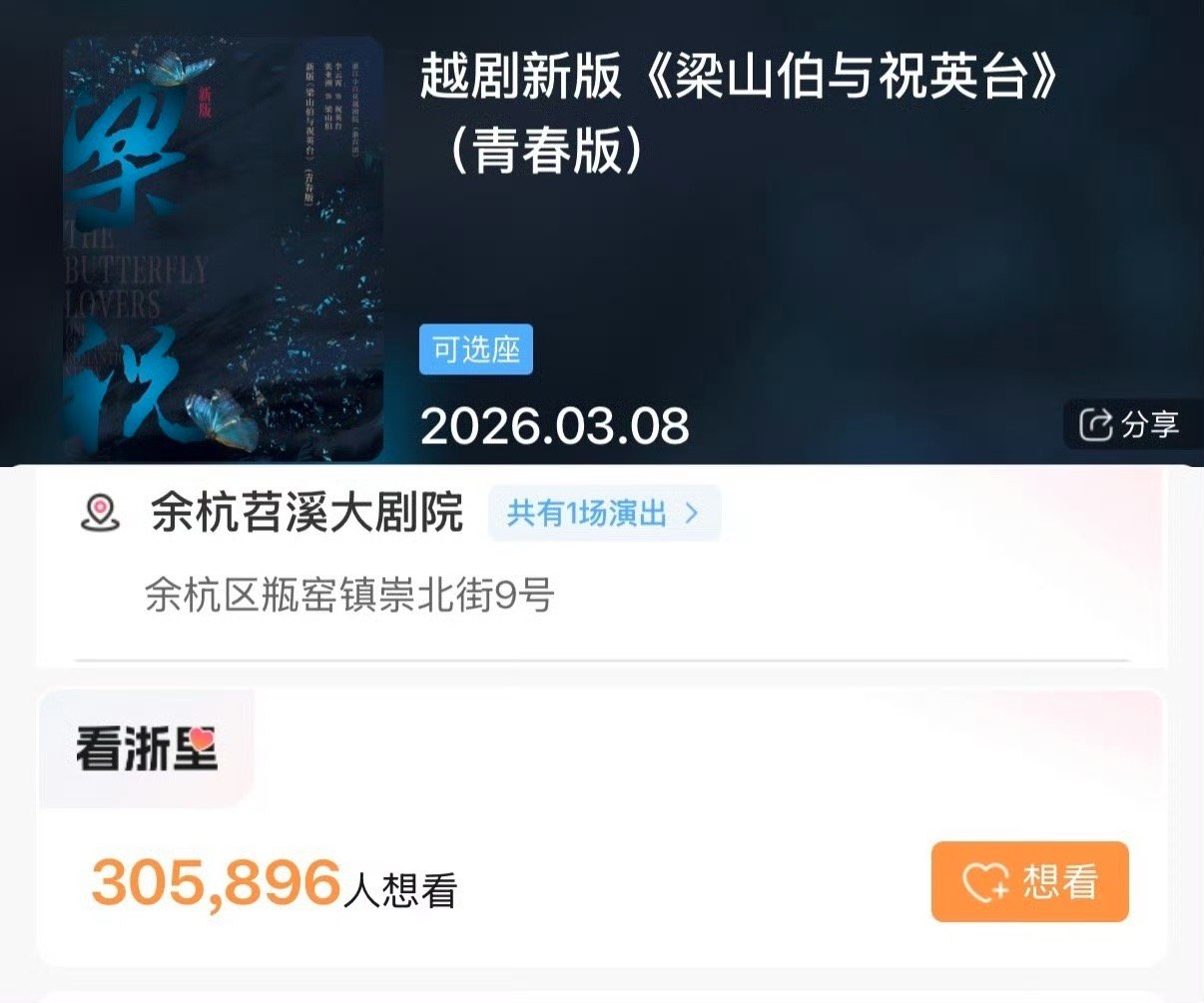
Task: Tap the lower butterfly on the poster
Action: tap(222, 420)
